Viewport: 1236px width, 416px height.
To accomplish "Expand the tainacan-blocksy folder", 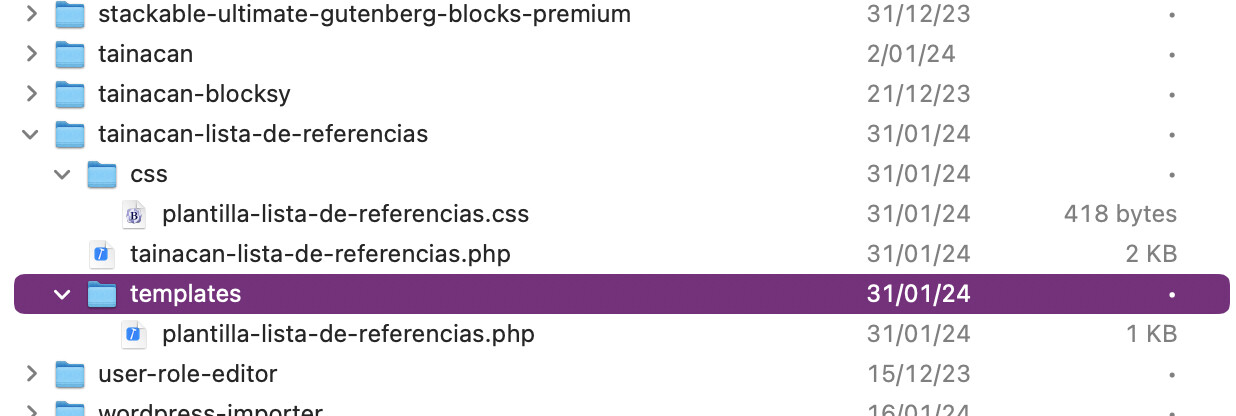I will 32,94.
